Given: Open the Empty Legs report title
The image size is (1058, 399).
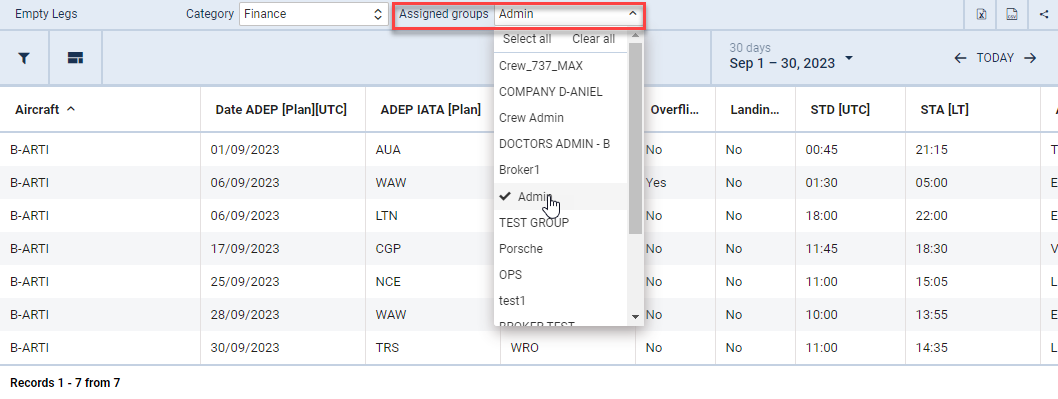Looking at the screenshot, I should (46, 14).
